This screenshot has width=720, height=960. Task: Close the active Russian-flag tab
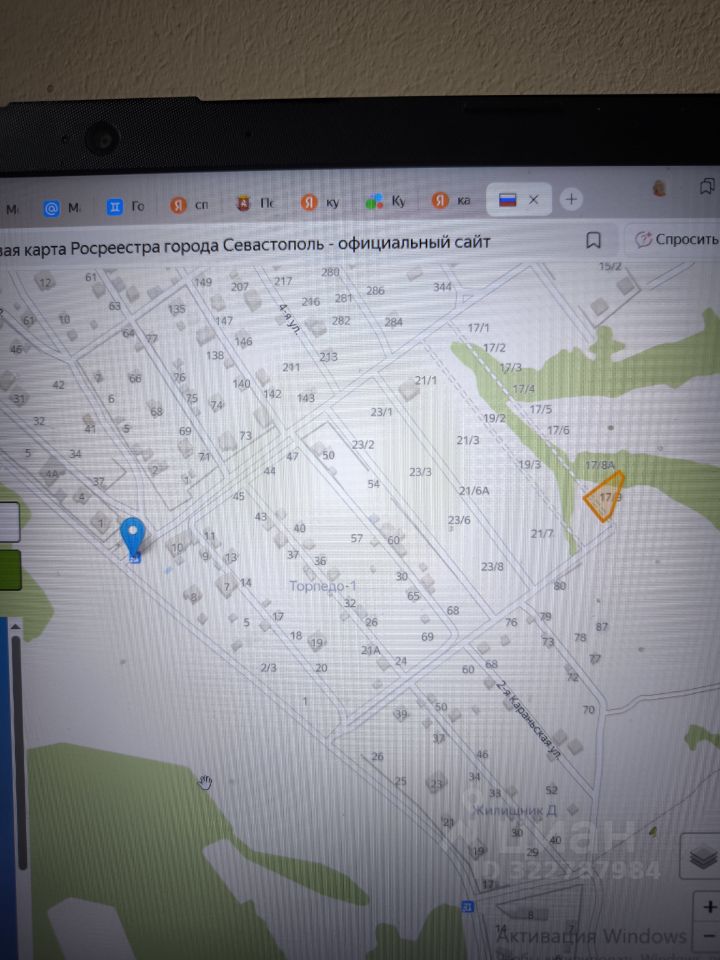[x=533, y=200]
